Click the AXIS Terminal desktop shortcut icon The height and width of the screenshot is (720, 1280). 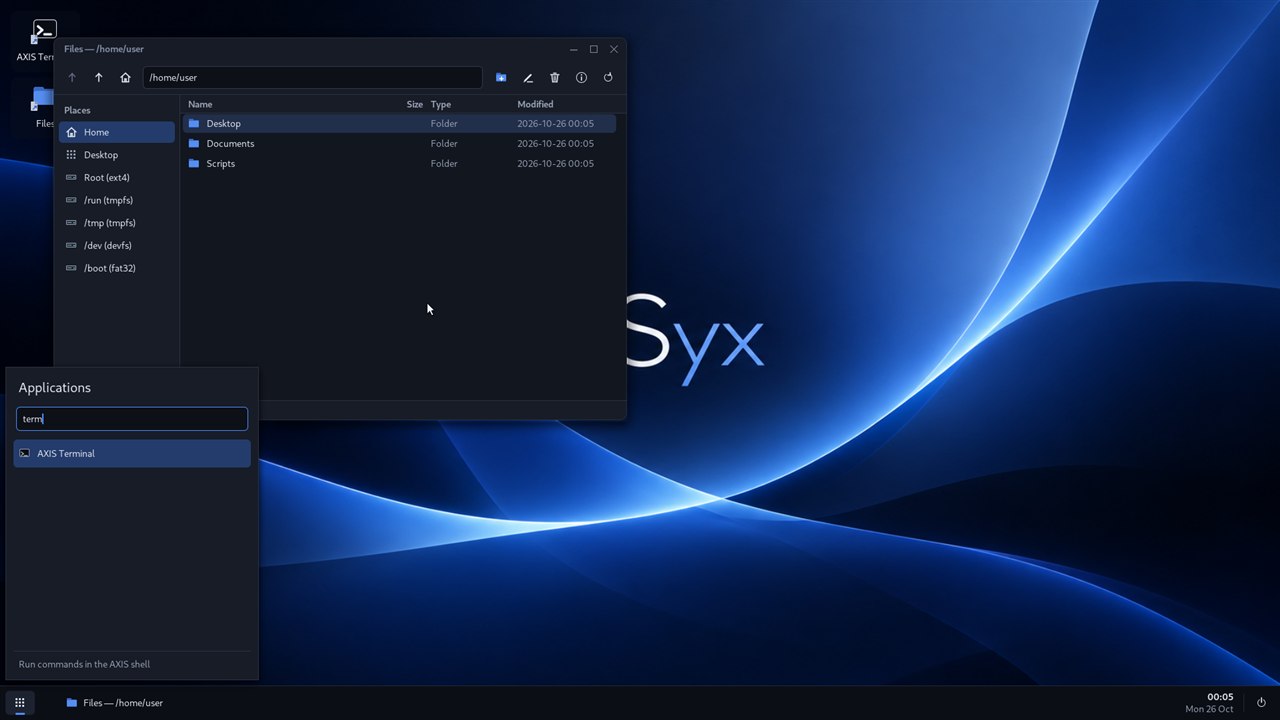pyautogui.click(x=44, y=30)
